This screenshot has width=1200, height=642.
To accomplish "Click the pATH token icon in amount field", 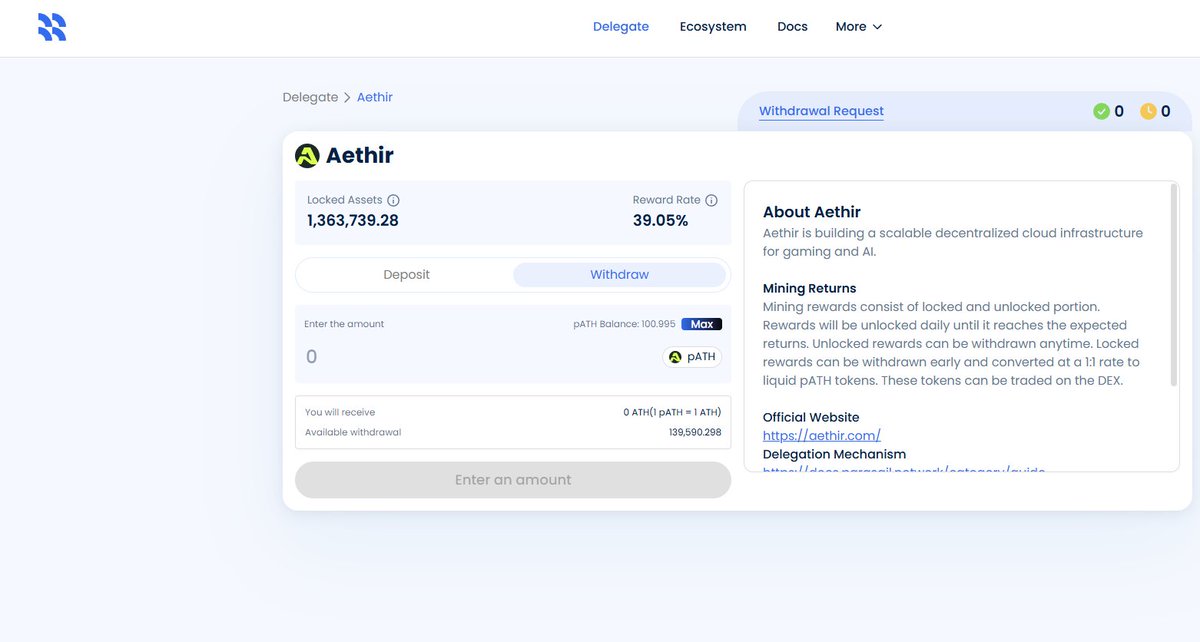I will pos(675,357).
